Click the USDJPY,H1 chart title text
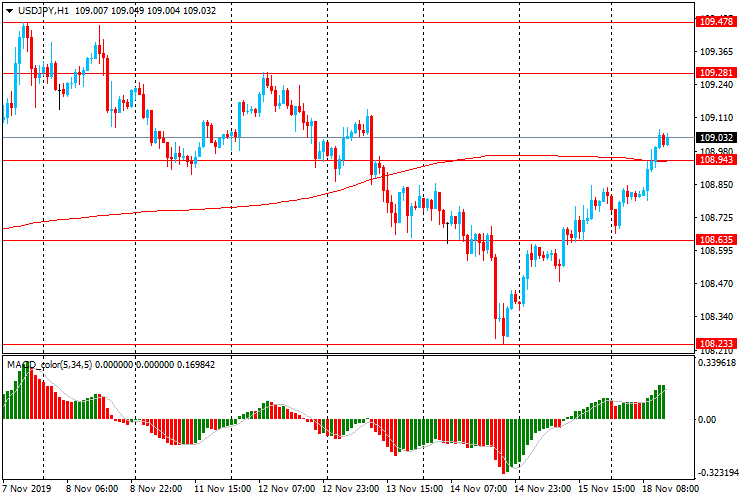This screenshot has width=740, height=500. [43, 9]
